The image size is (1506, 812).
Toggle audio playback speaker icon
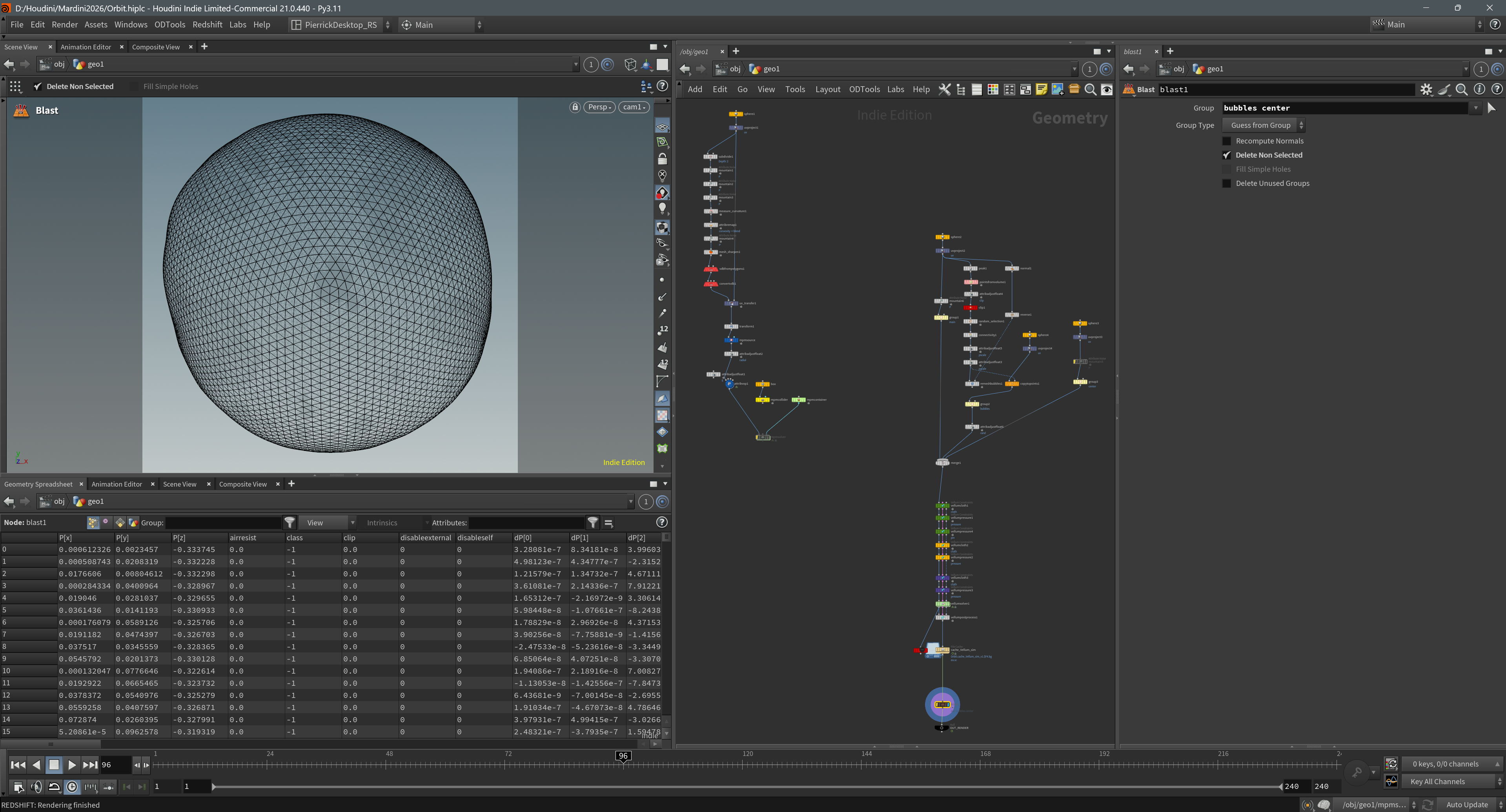point(36,787)
